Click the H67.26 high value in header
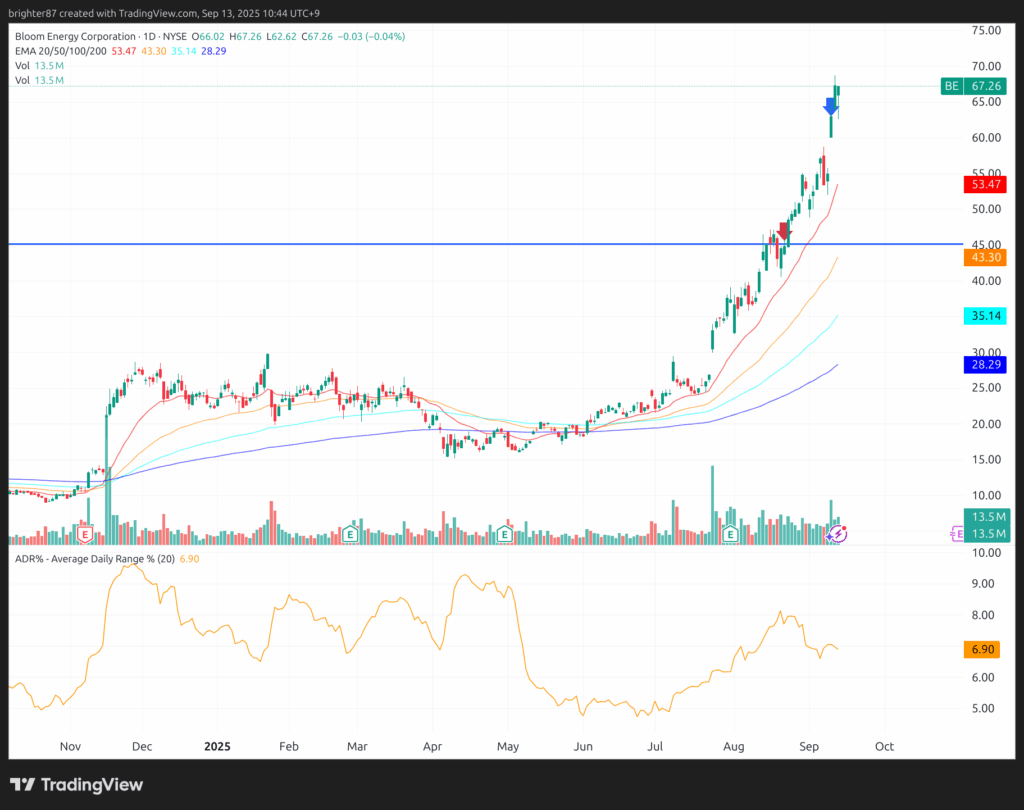Image resolution: width=1024 pixels, height=810 pixels. point(246,37)
